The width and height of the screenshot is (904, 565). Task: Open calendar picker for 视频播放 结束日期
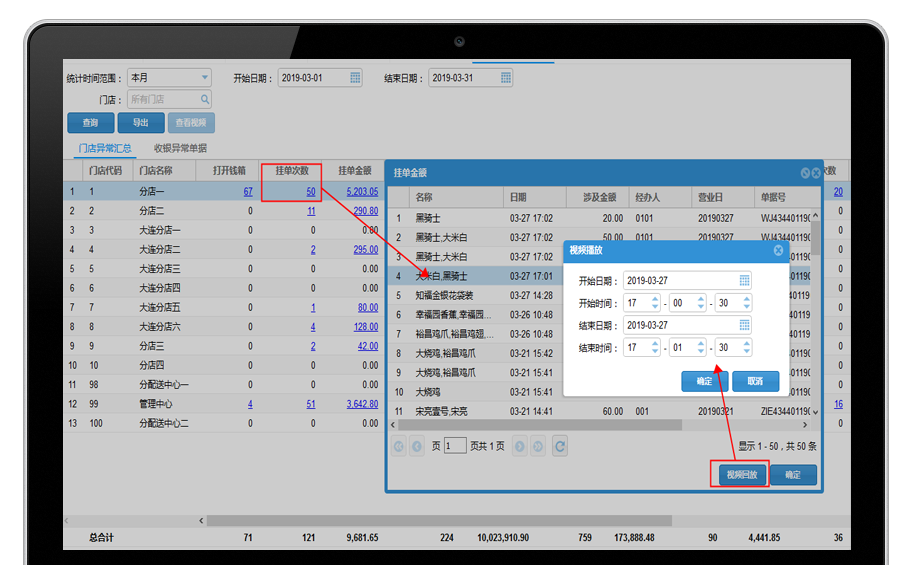point(744,325)
